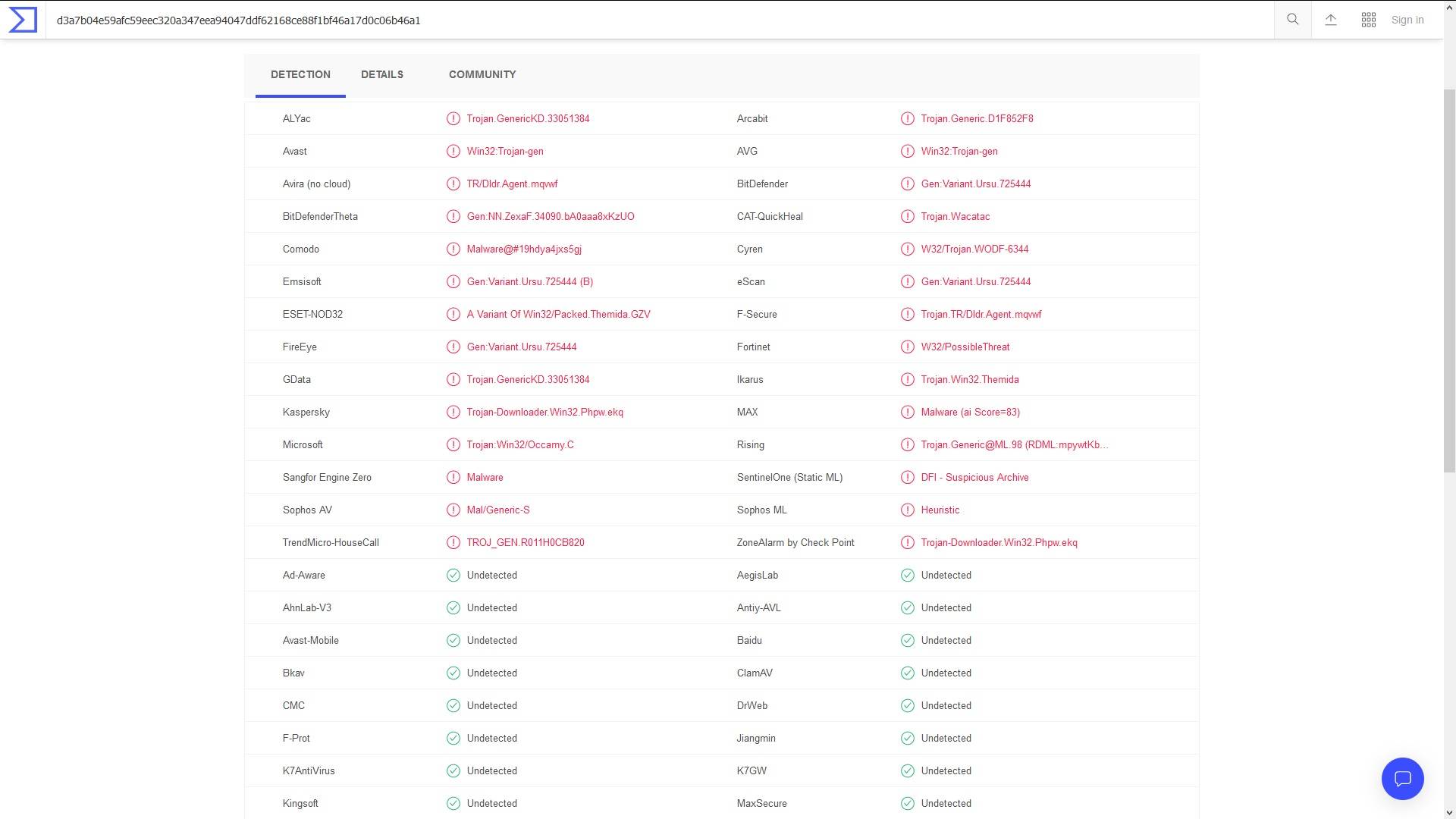Viewport: 1456px width, 819px height.
Task: Click the upload file arrow icon
Action: tap(1331, 20)
